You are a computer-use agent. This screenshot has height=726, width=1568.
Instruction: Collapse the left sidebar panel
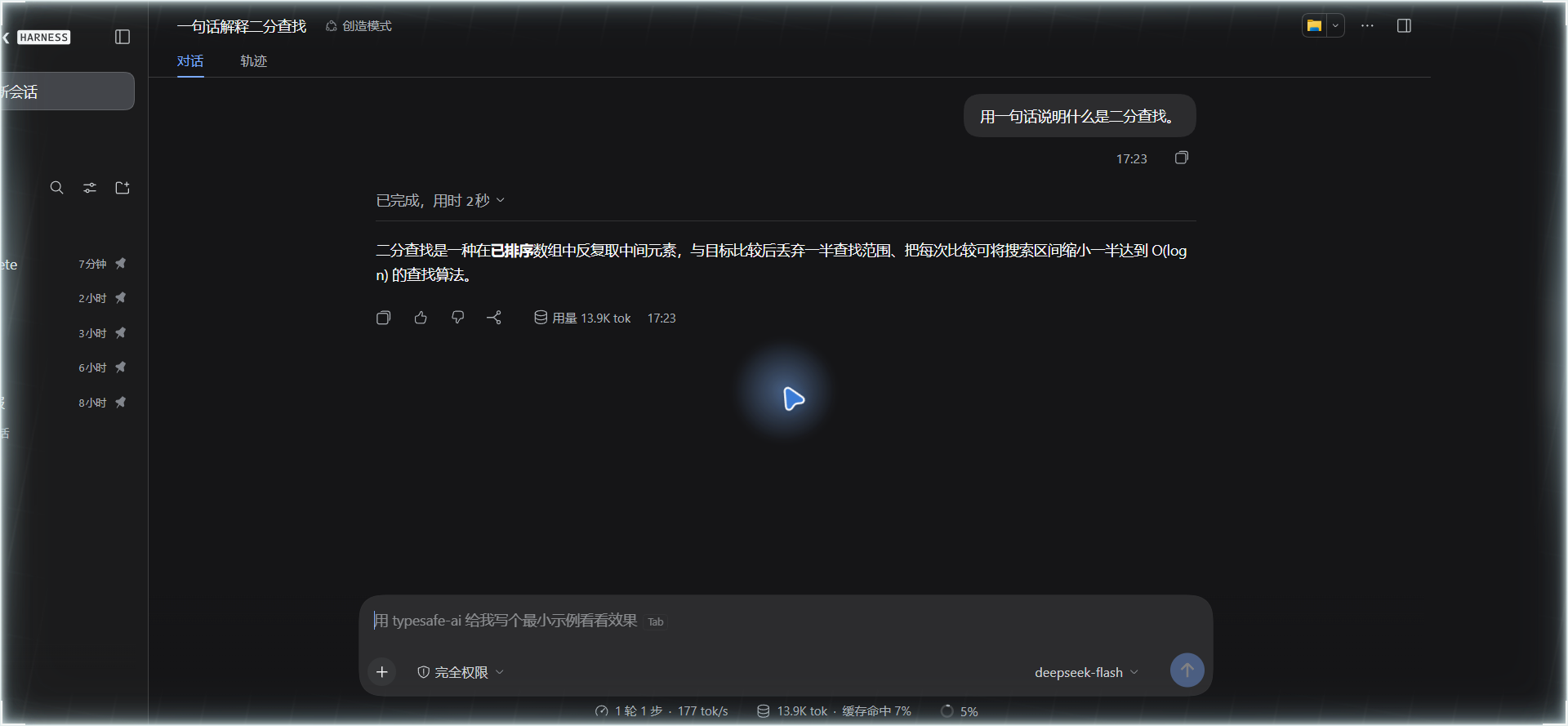(x=122, y=37)
